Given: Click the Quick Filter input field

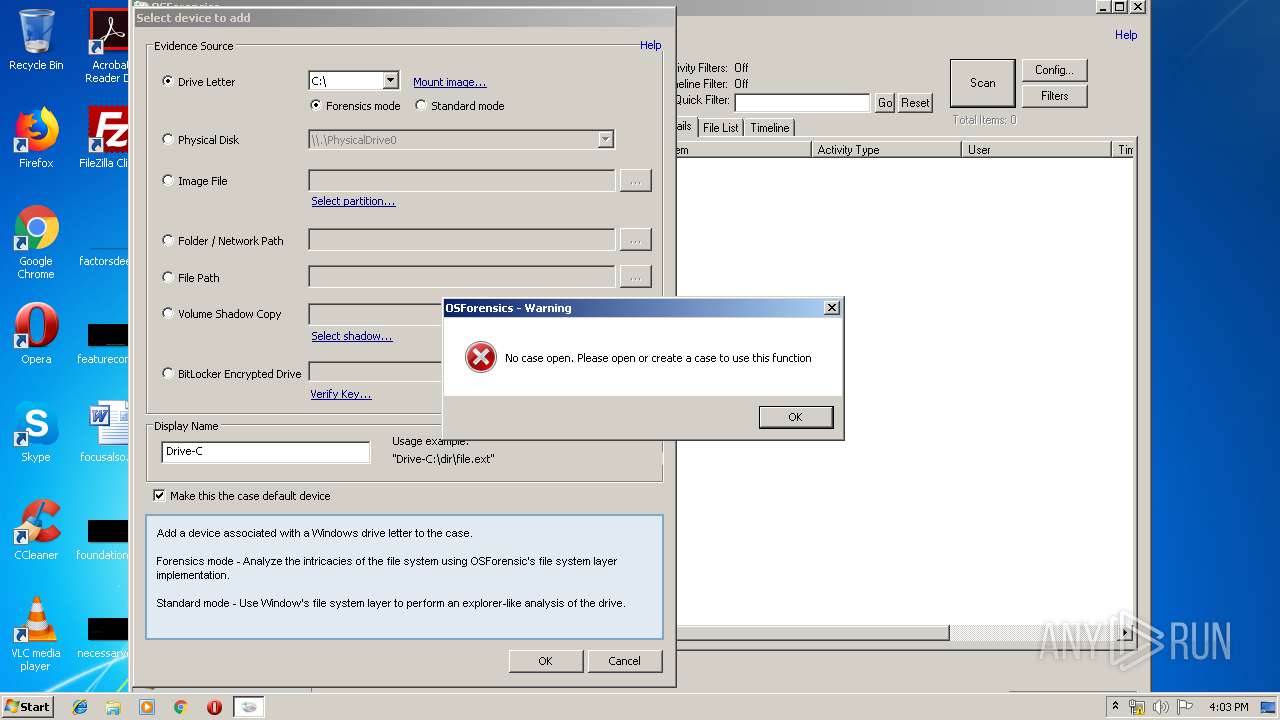Looking at the screenshot, I should 802,103.
